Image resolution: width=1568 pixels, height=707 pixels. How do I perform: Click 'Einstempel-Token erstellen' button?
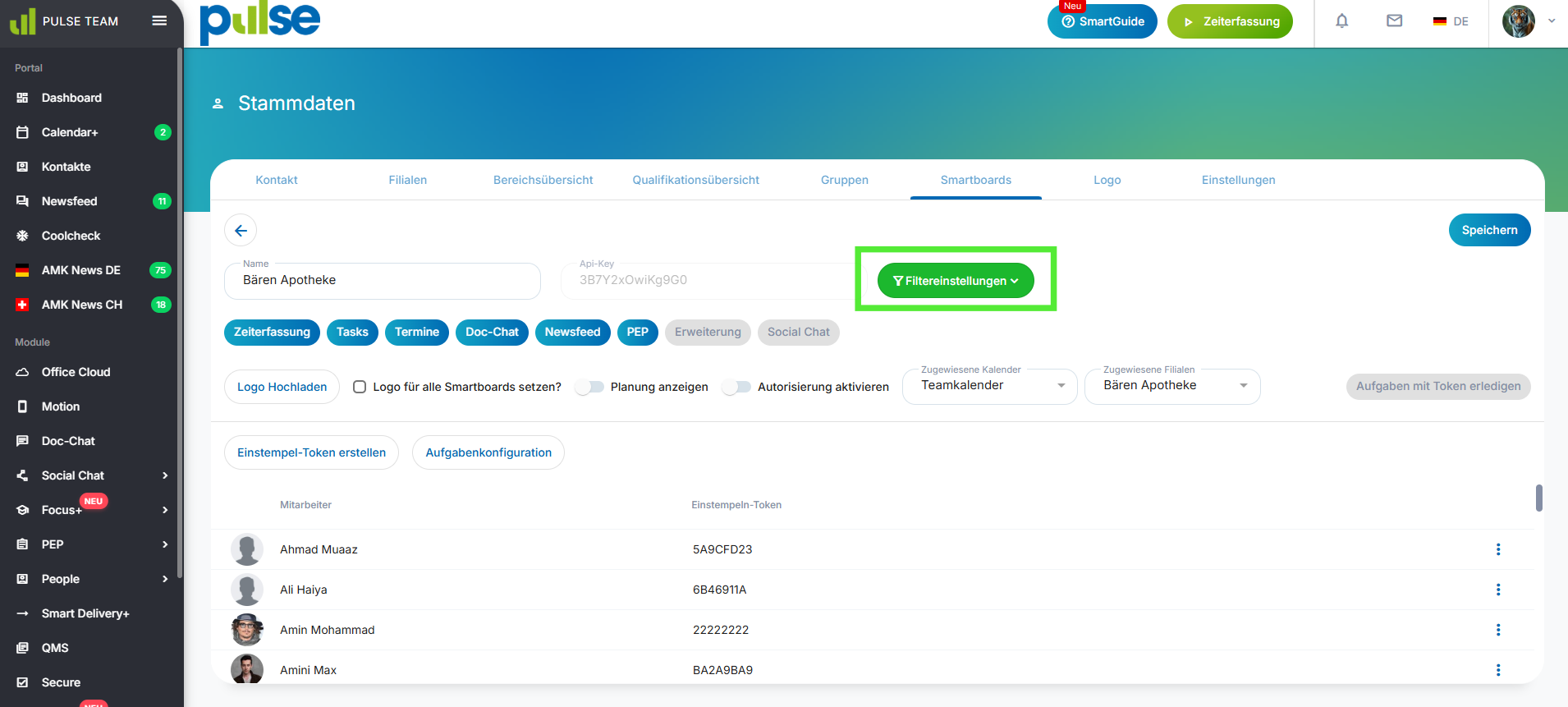(311, 452)
